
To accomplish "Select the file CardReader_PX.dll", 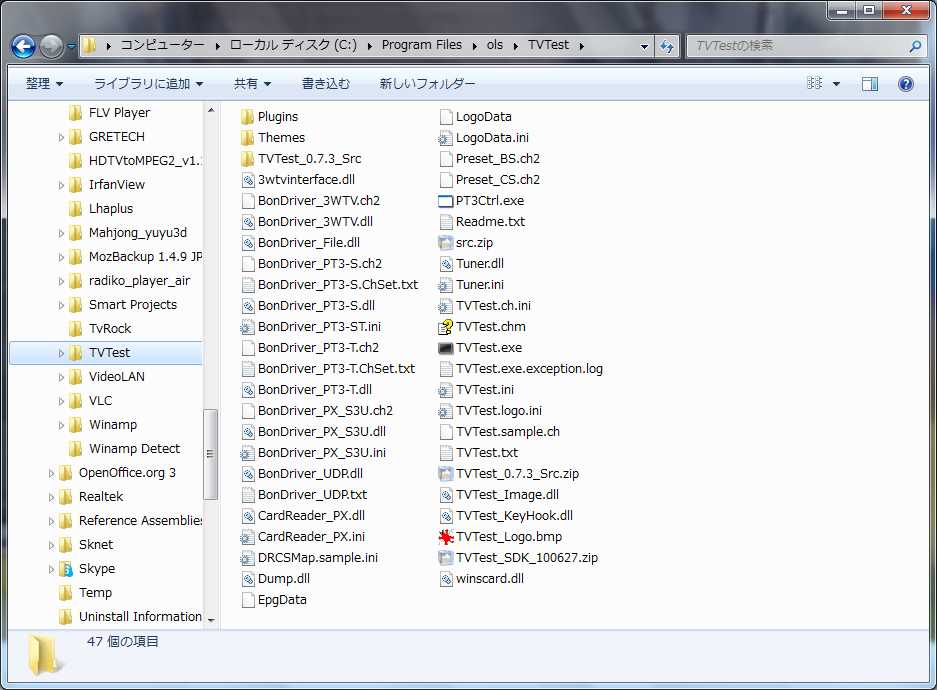I will click(311, 516).
